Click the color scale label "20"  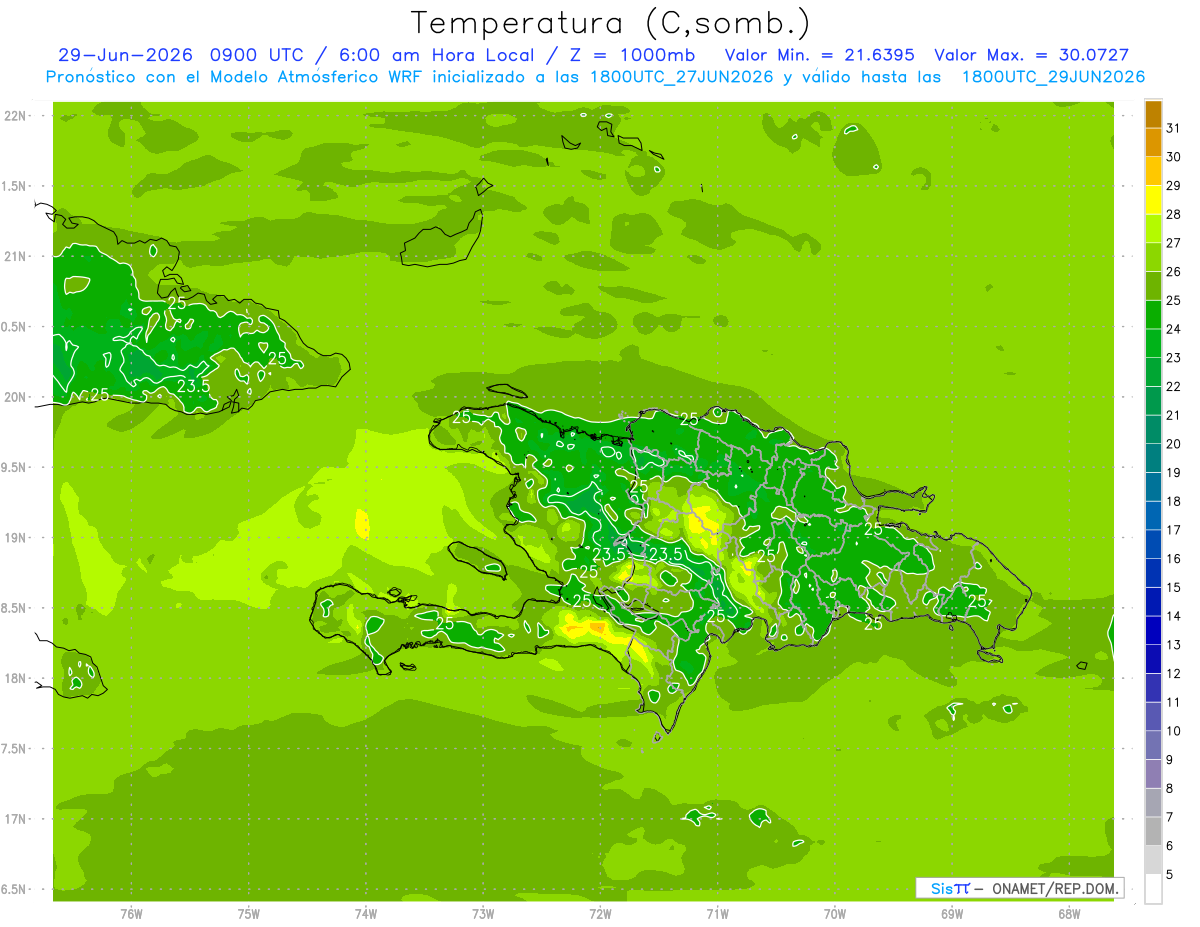[x=1174, y=444]
